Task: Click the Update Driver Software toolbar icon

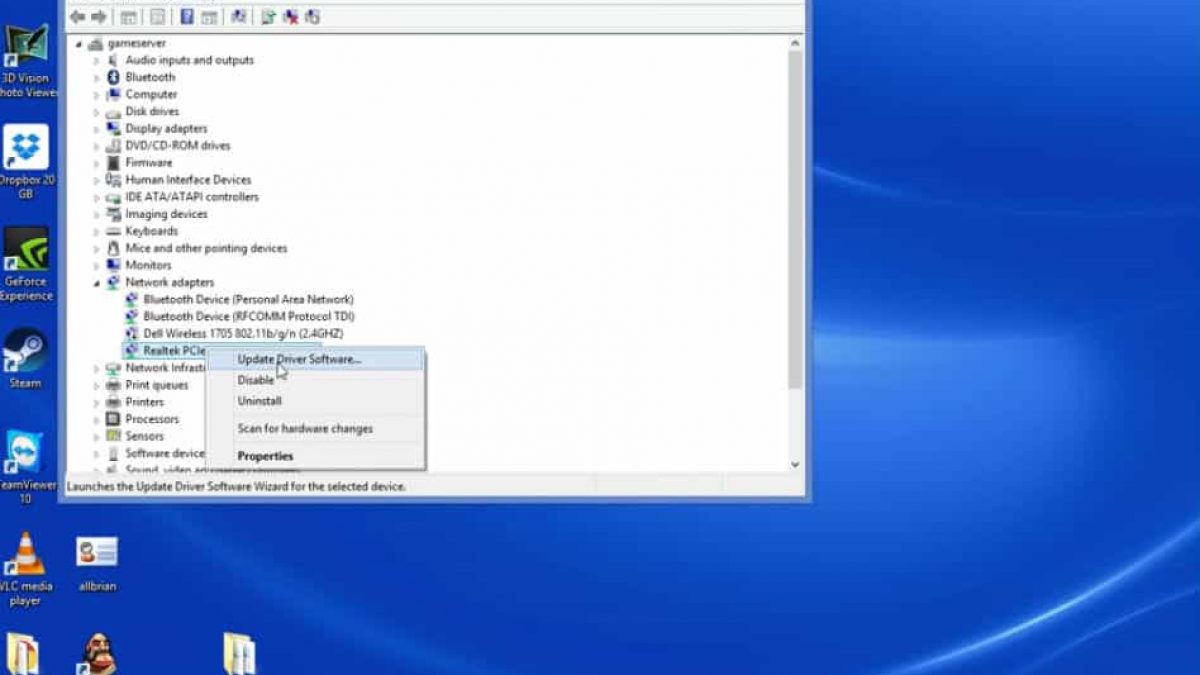Action: (269, 17)
